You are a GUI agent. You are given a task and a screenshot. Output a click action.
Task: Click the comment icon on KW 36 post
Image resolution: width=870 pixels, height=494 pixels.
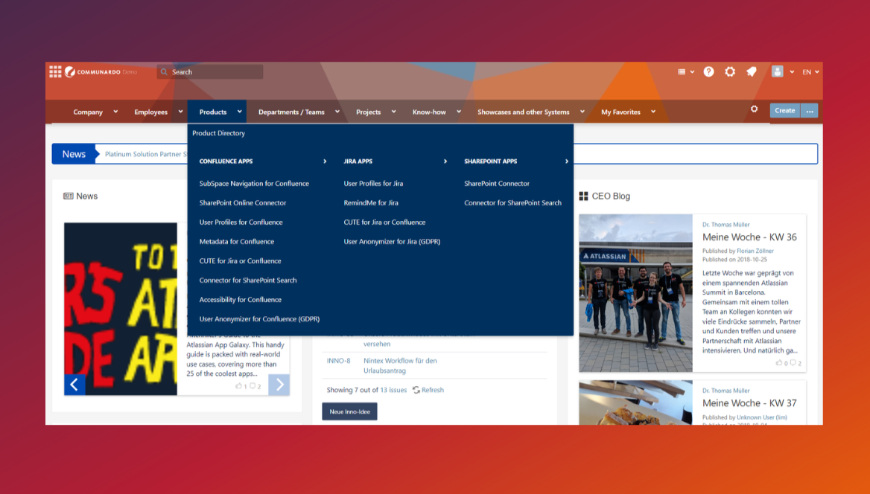793,362
